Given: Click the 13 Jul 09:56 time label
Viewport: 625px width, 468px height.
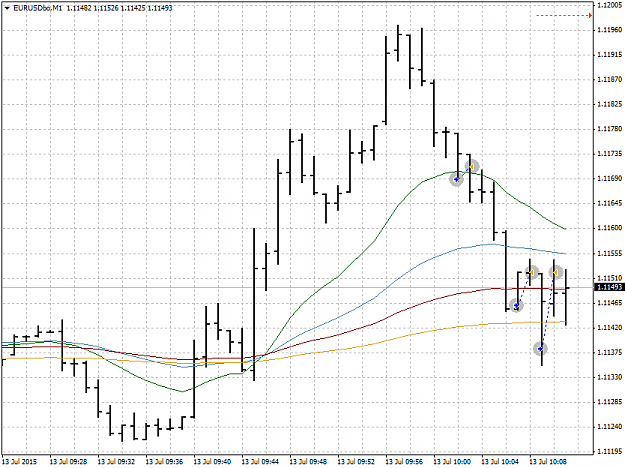Looking at the screenshot, I should (404, 462).
